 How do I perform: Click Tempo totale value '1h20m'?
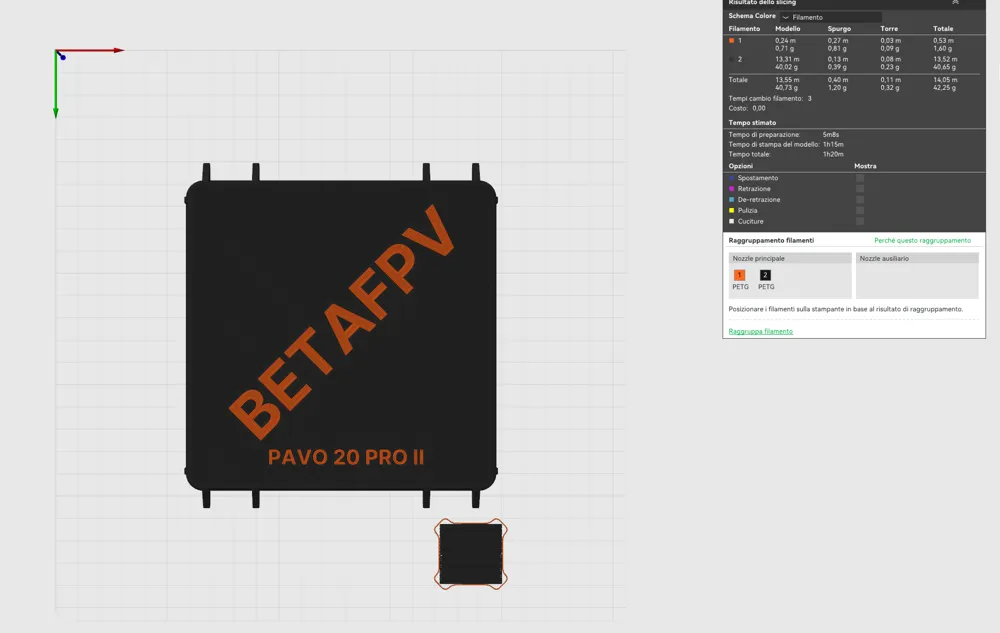(x=833, y=154)
